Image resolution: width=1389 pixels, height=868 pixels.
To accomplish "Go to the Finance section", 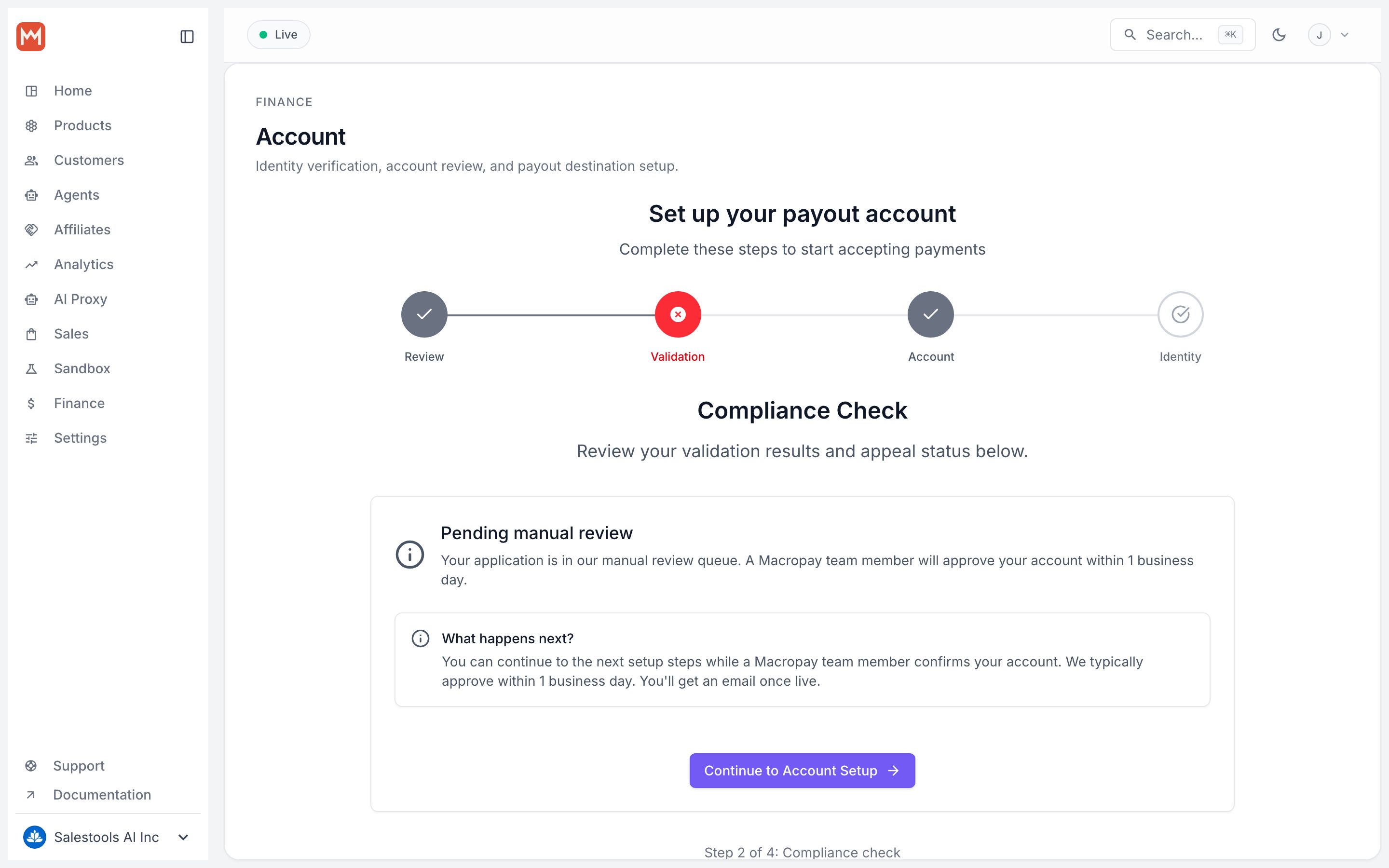I will 79,403.
